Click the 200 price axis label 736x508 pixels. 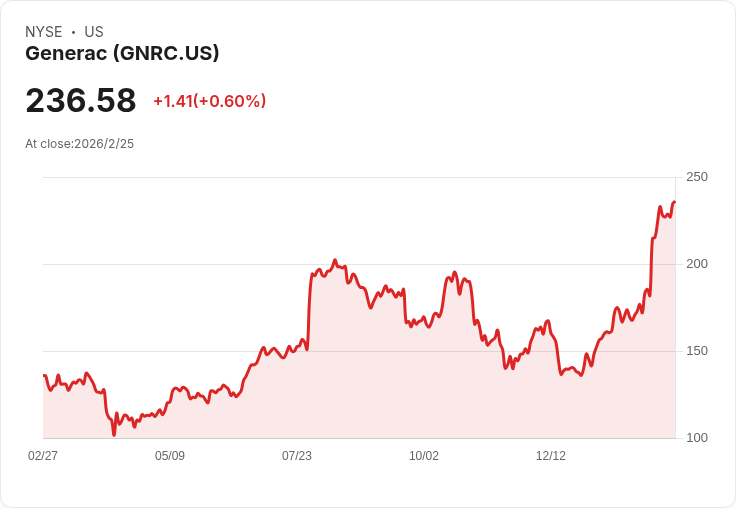tap(697, 264)
